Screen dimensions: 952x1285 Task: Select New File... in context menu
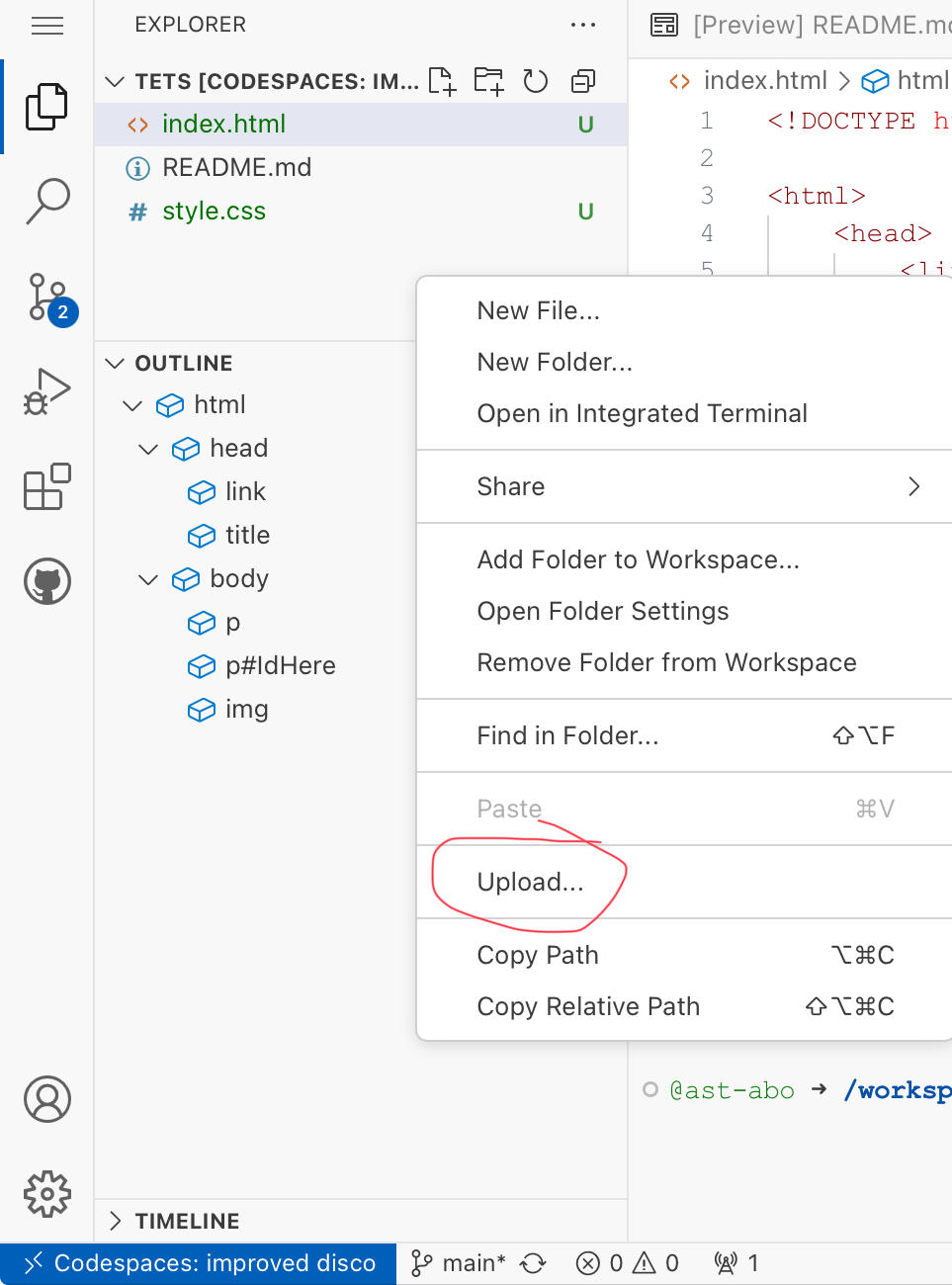(538, 310)
